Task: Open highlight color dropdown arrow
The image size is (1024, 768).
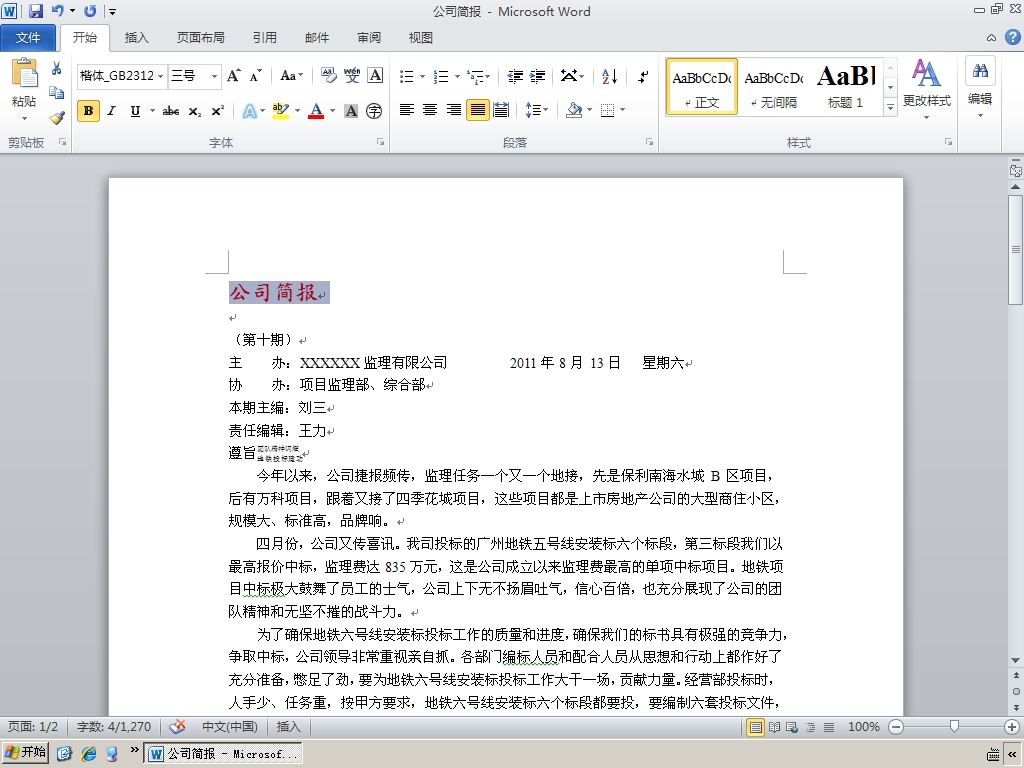Action: pos(298,111)
